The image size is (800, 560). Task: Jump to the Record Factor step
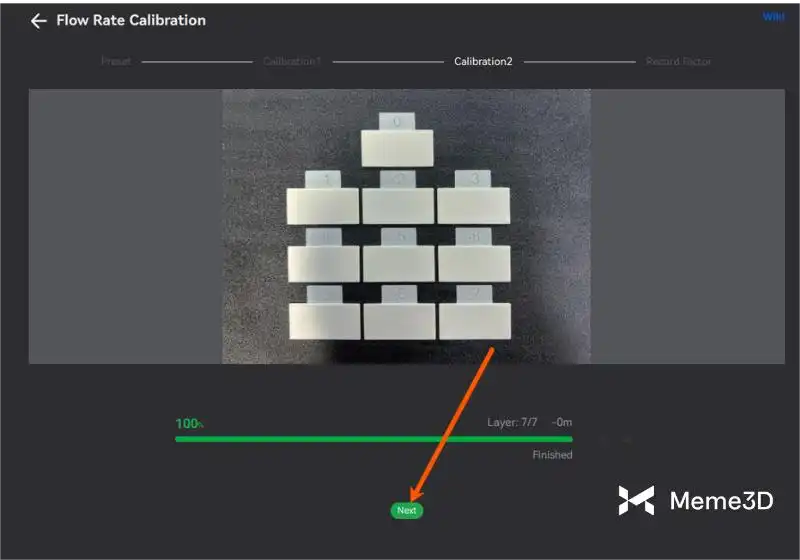[678, 62]
